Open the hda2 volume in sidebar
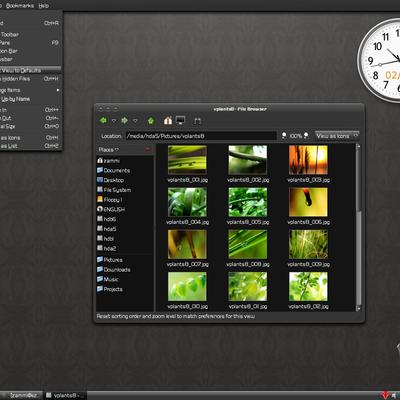The height and width of the screenshot is (400, 400). pyautogui.click(x=125, y=248)
